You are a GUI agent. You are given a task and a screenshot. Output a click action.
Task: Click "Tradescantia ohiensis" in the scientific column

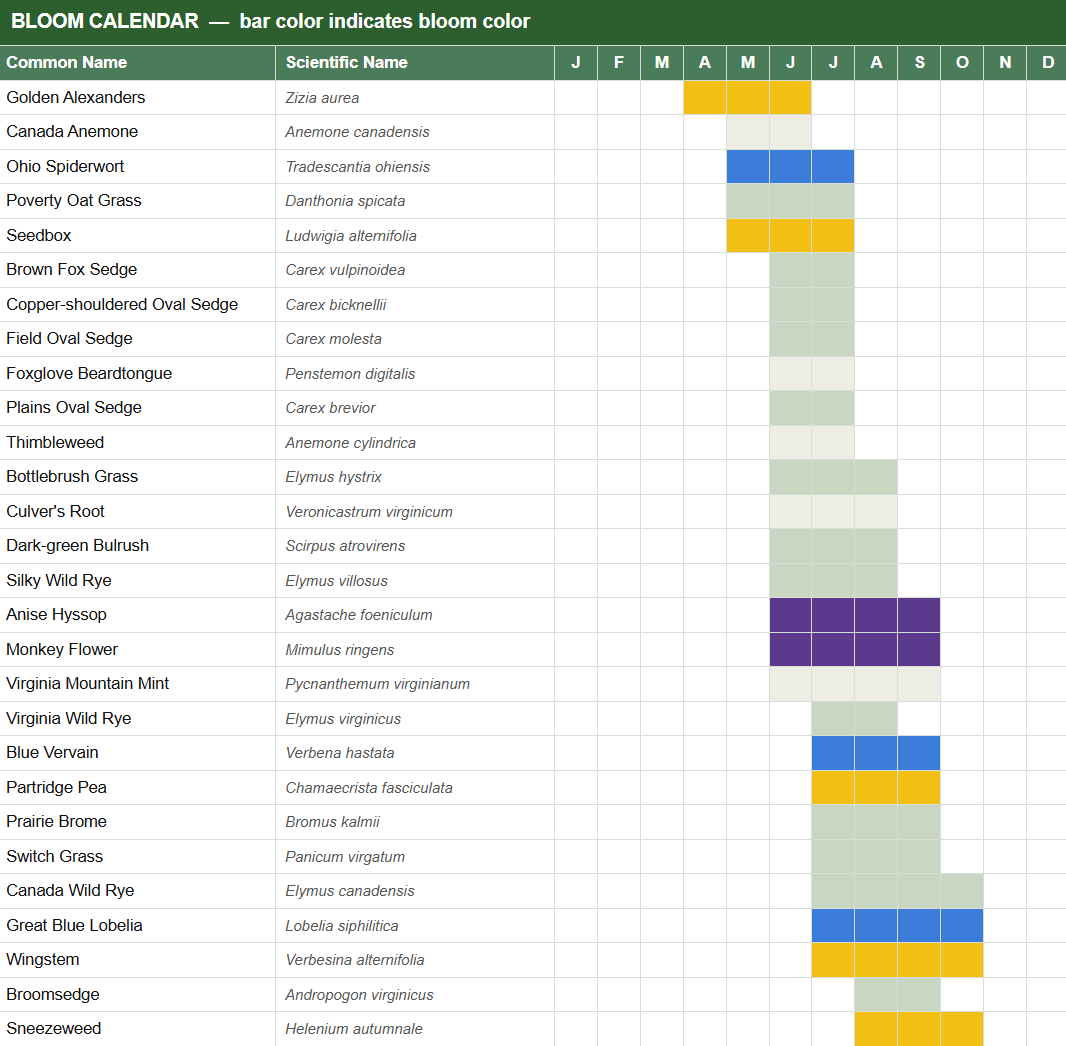pos(358,167)
